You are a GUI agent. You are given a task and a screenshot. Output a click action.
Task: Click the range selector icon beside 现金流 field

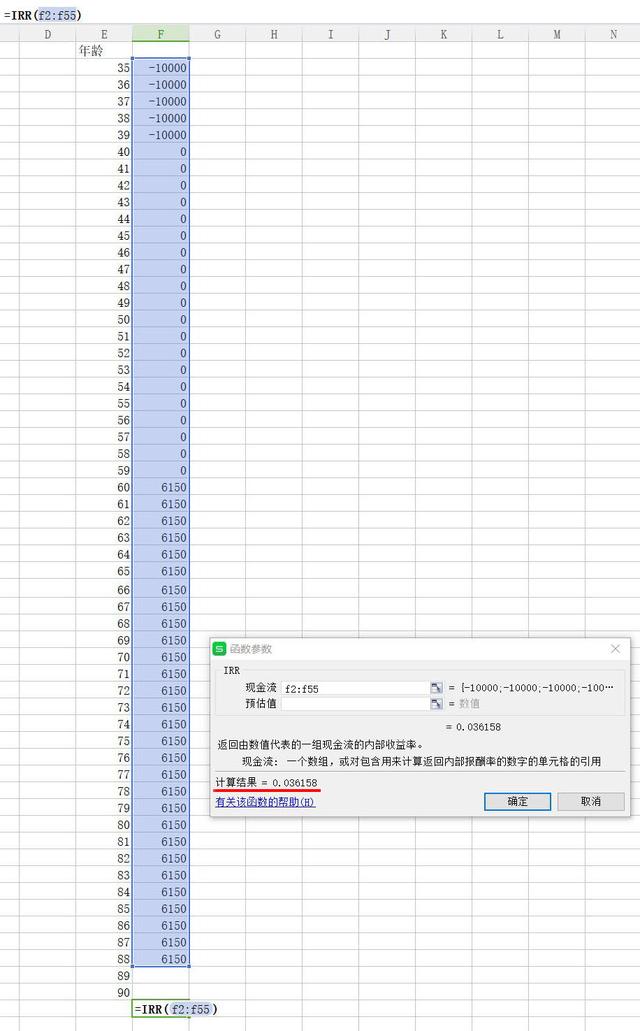[x=436, y=688]
